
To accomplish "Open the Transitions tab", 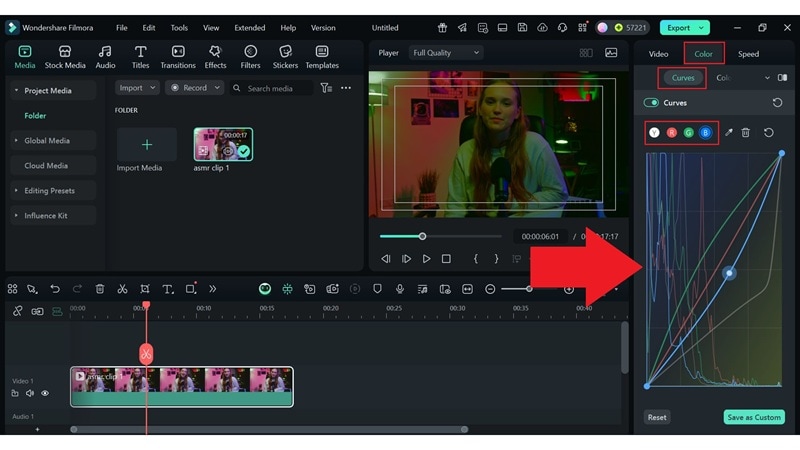I will coord(178,57).
